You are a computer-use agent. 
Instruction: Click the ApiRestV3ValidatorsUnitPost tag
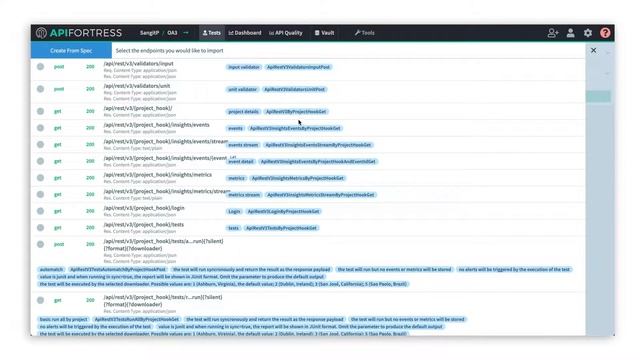[x=294, y=89]
